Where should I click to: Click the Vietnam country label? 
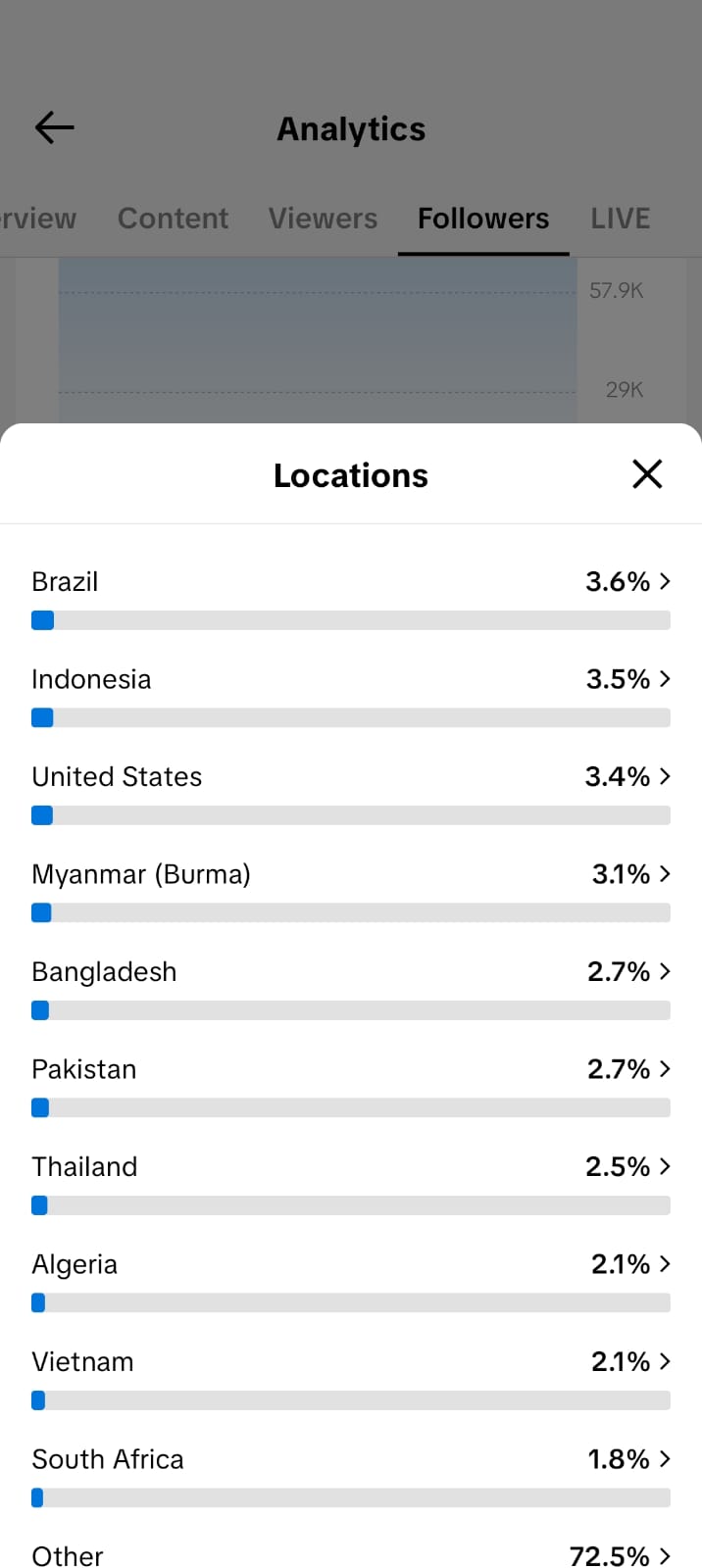[82, 1361]
